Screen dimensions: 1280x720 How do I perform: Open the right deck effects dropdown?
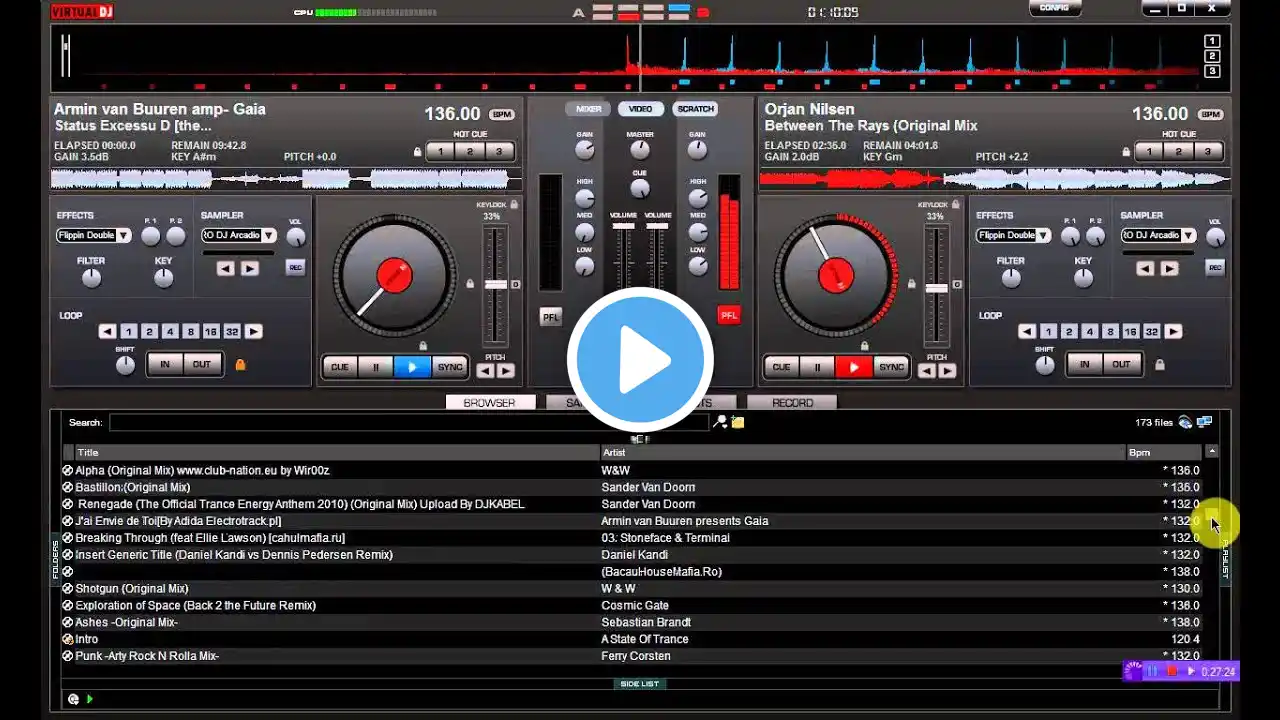(x=1014, y=235)
